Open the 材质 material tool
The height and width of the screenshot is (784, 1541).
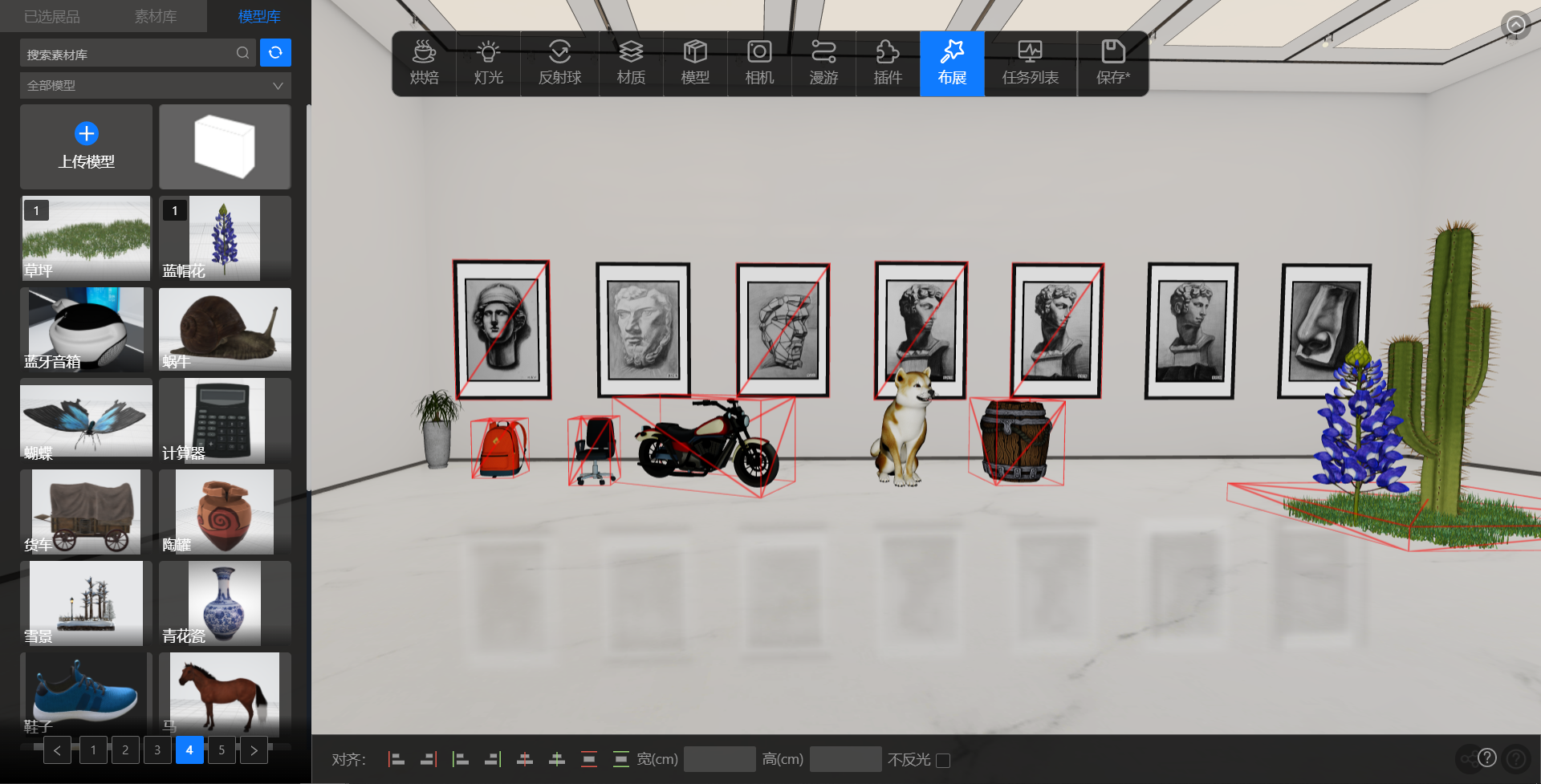coord(631,63)
